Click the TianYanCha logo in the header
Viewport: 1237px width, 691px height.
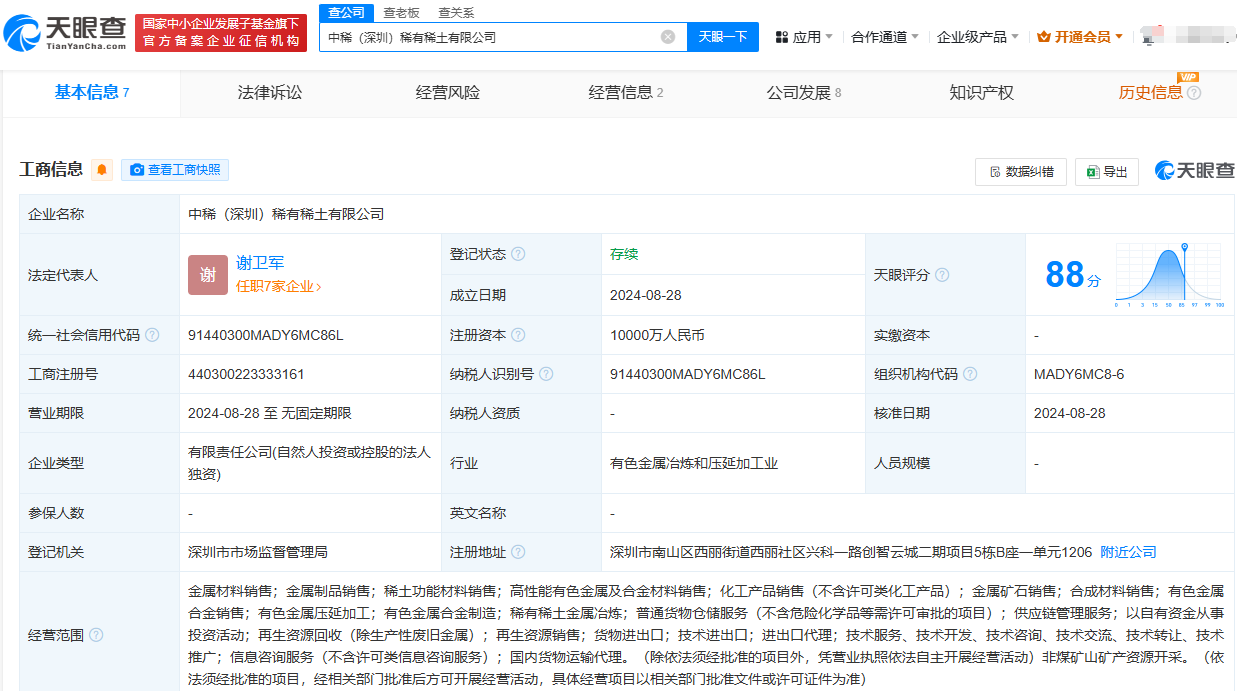(x=65, y=33)
